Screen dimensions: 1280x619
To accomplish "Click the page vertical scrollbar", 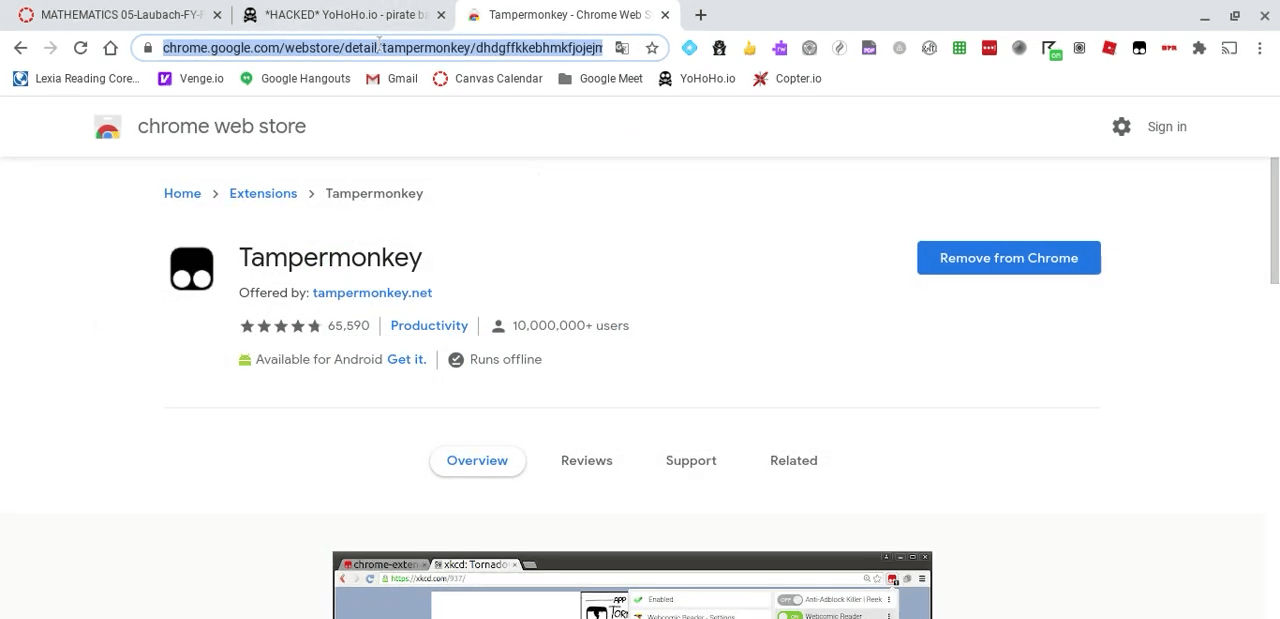I will (x=1274, y=220).
